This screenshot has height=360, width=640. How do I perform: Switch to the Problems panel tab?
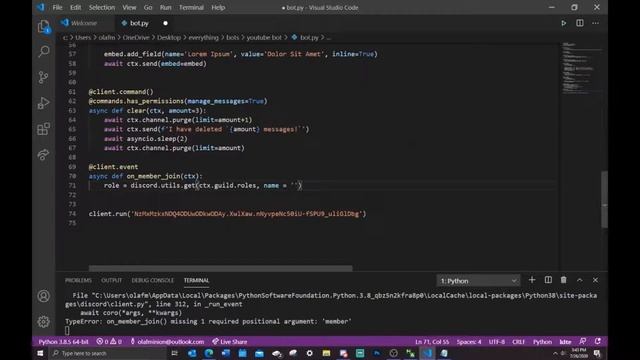78,280
